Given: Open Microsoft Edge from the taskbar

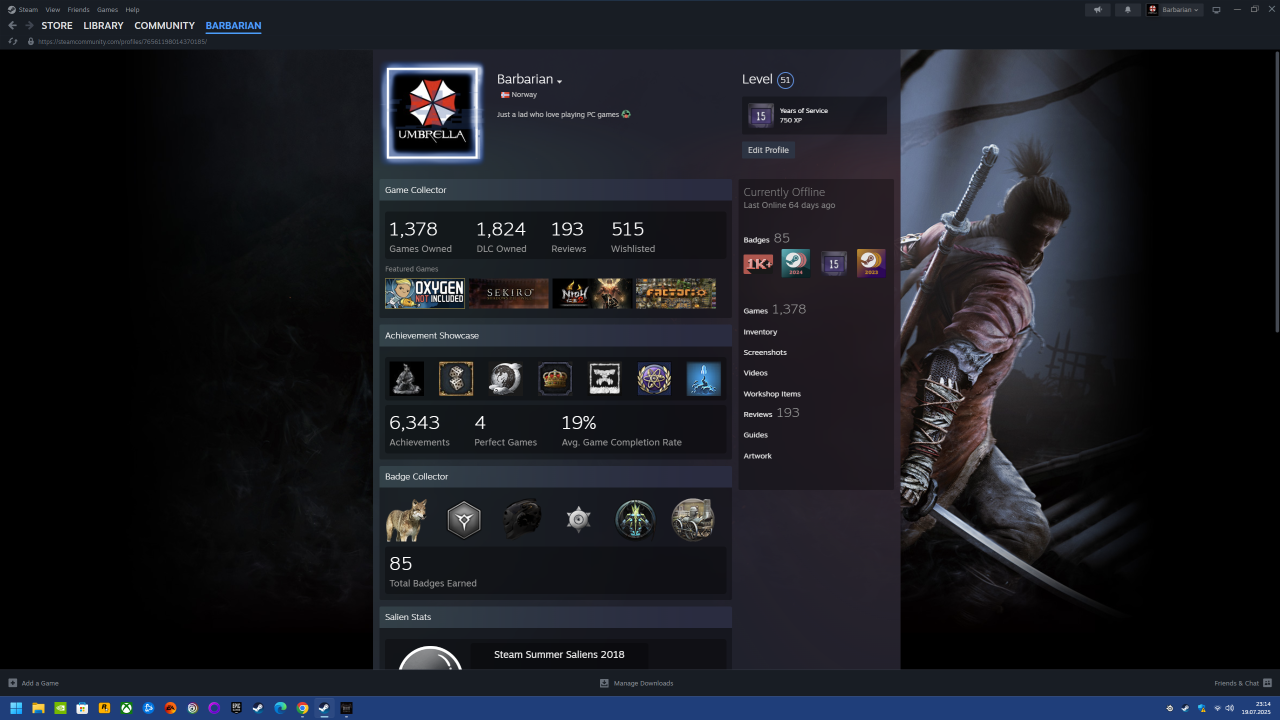Looking at the screenshot, I should 280,708.
